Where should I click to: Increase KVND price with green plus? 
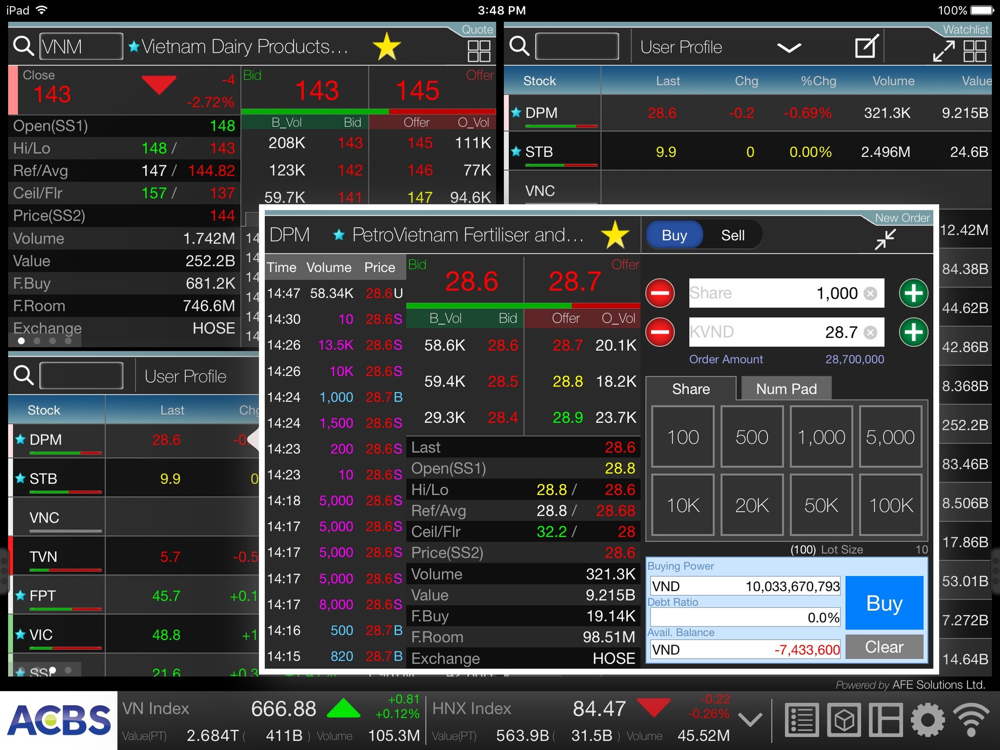(x=913, y=332)
